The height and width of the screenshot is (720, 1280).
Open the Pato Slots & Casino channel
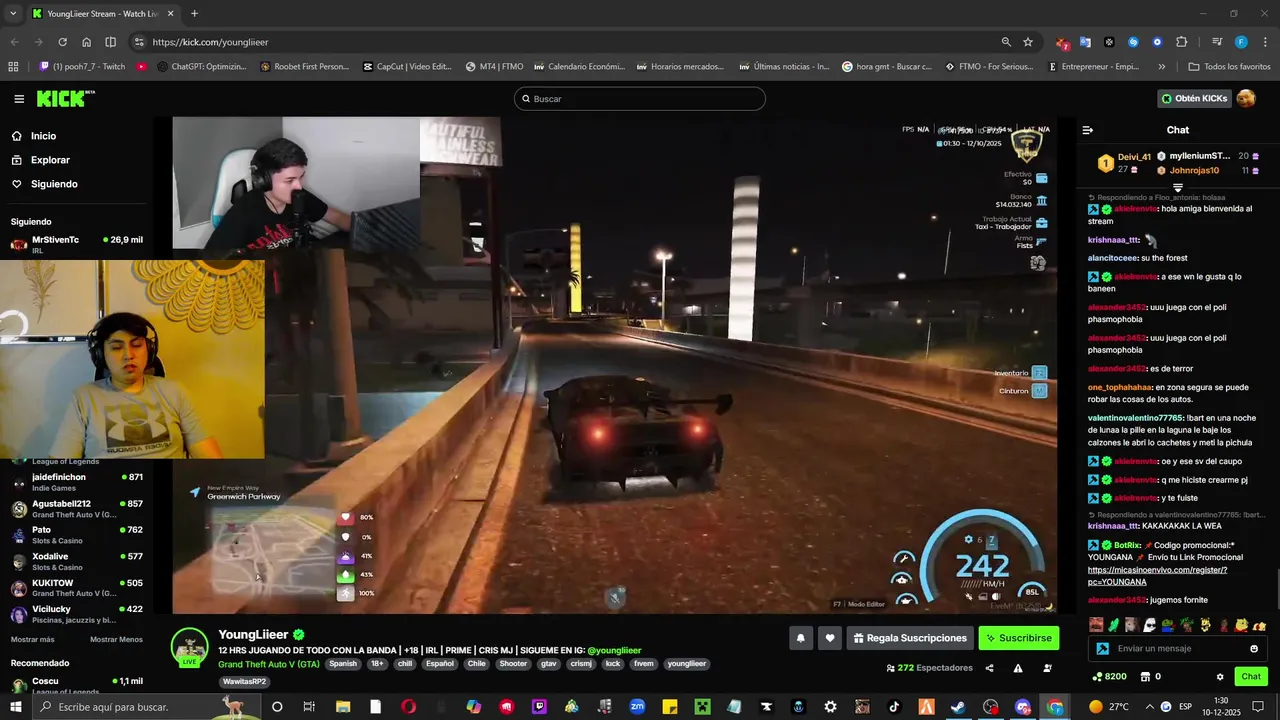(77, 535)
